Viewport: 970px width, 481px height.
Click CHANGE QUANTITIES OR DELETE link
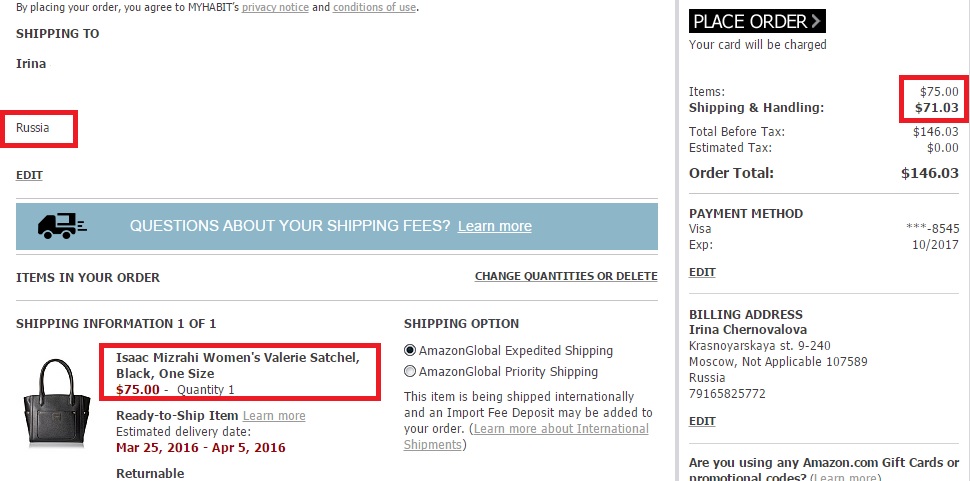coord(566,277)
